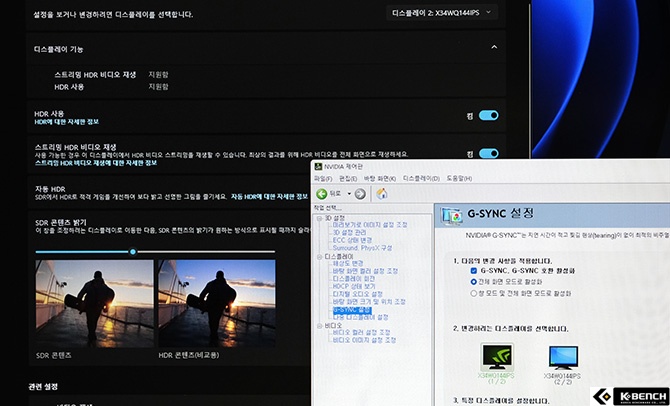Image resolution: width=670 pixels, height=406 pixels.
Task: Click the HDR 콘텐츠(비교용) preview image
Action: click(x=217, y=303)
